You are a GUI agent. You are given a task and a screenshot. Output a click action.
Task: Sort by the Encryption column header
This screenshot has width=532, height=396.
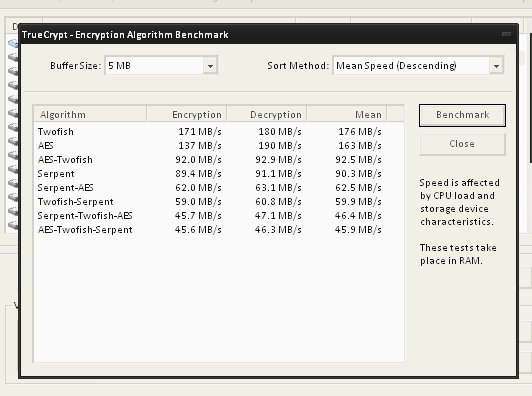(x=187, y=115)
